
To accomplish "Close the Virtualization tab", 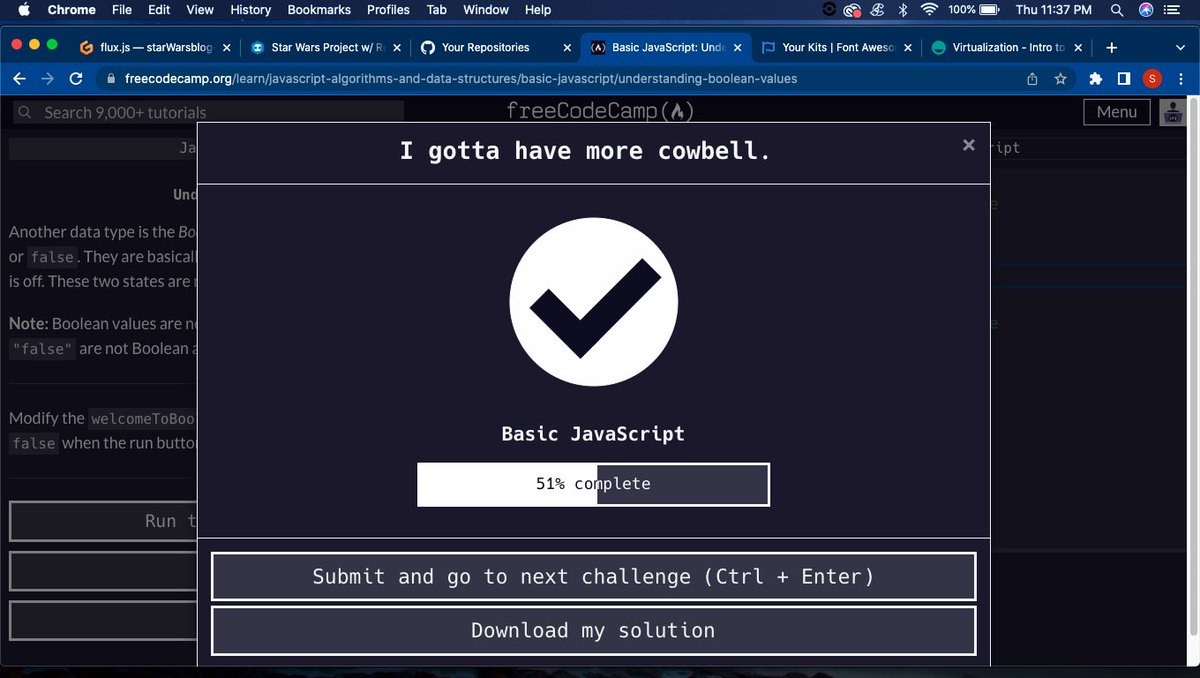I will (x=1077, y=47).
